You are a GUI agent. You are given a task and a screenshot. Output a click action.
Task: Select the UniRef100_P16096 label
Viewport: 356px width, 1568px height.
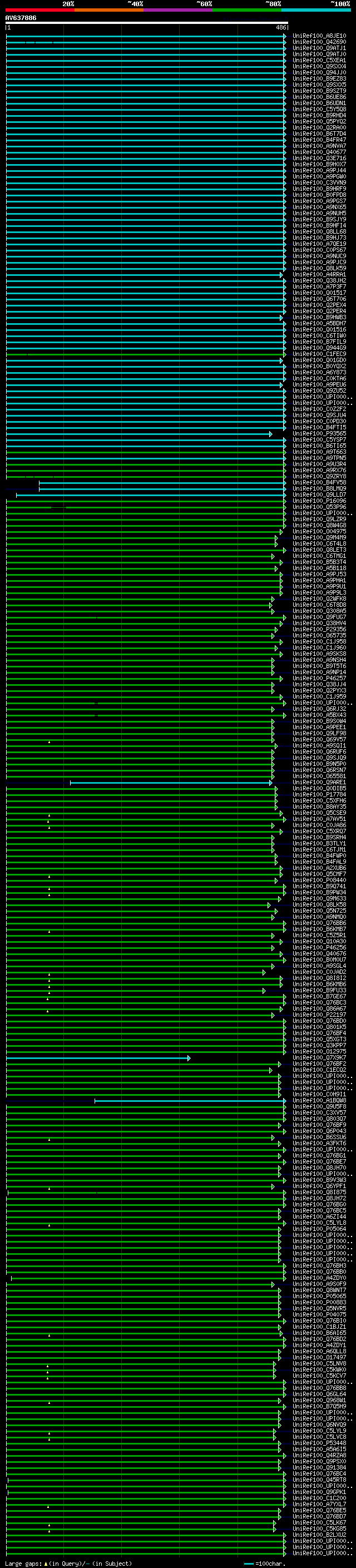[319, 501]
